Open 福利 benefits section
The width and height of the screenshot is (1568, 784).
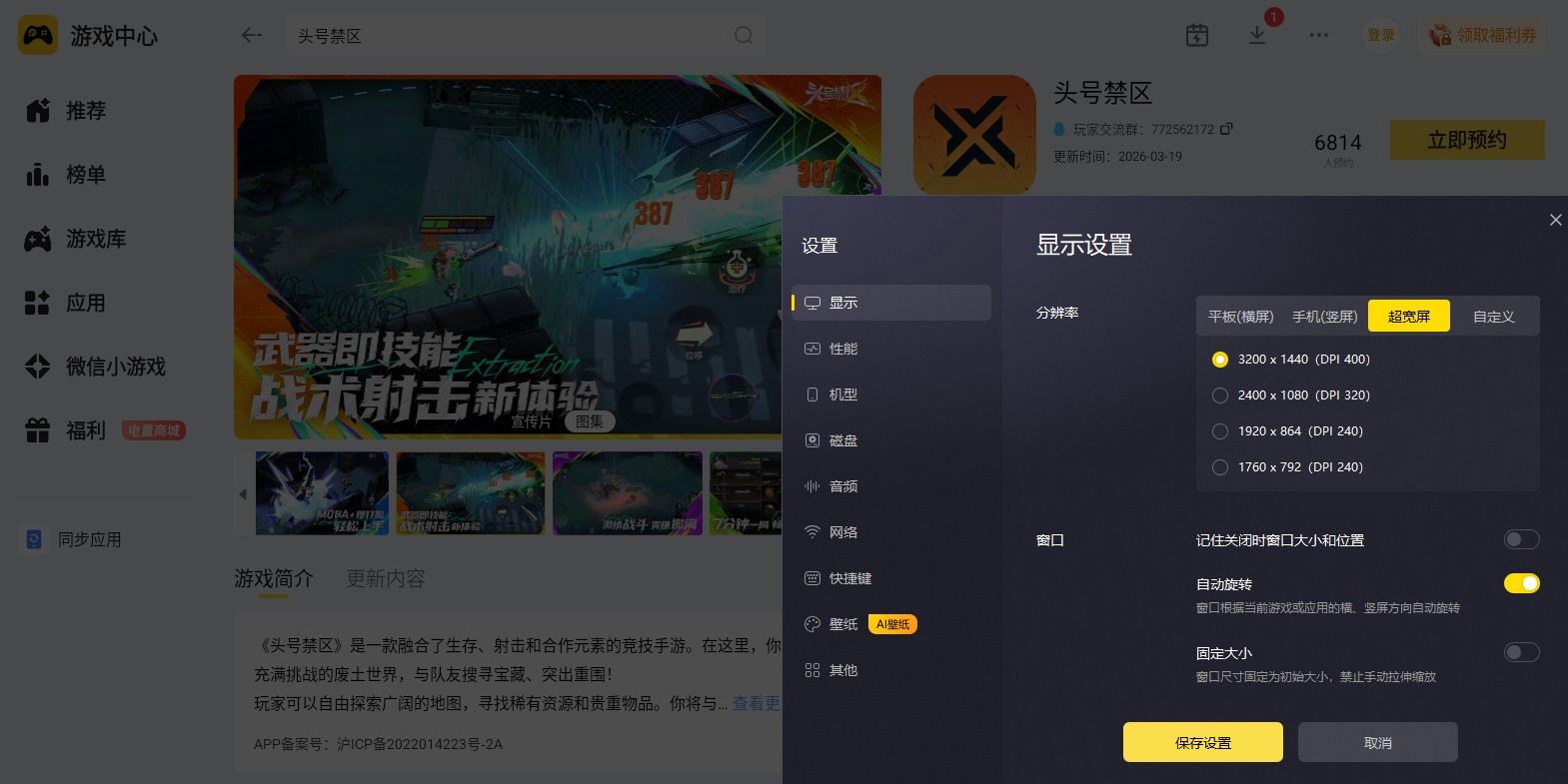[66, 430]
